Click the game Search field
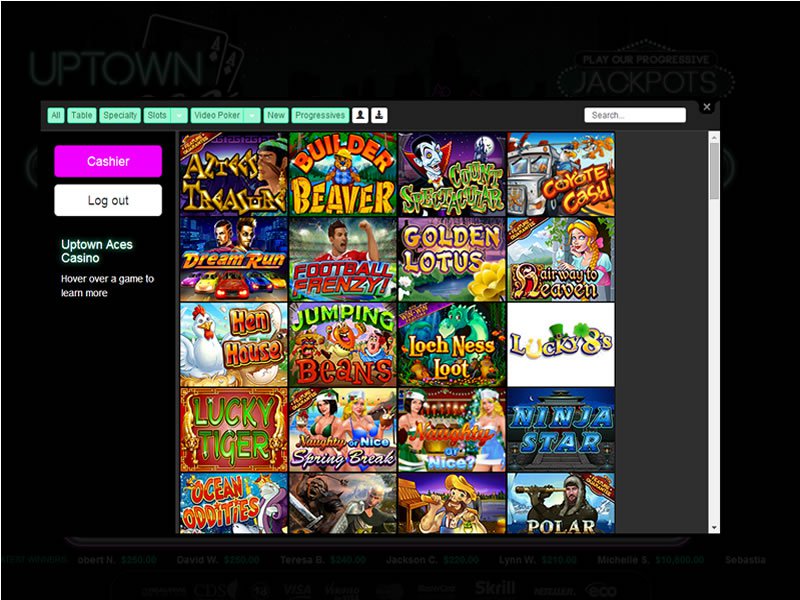The width and height of the screenshot is (800, 600). point(635,115)
